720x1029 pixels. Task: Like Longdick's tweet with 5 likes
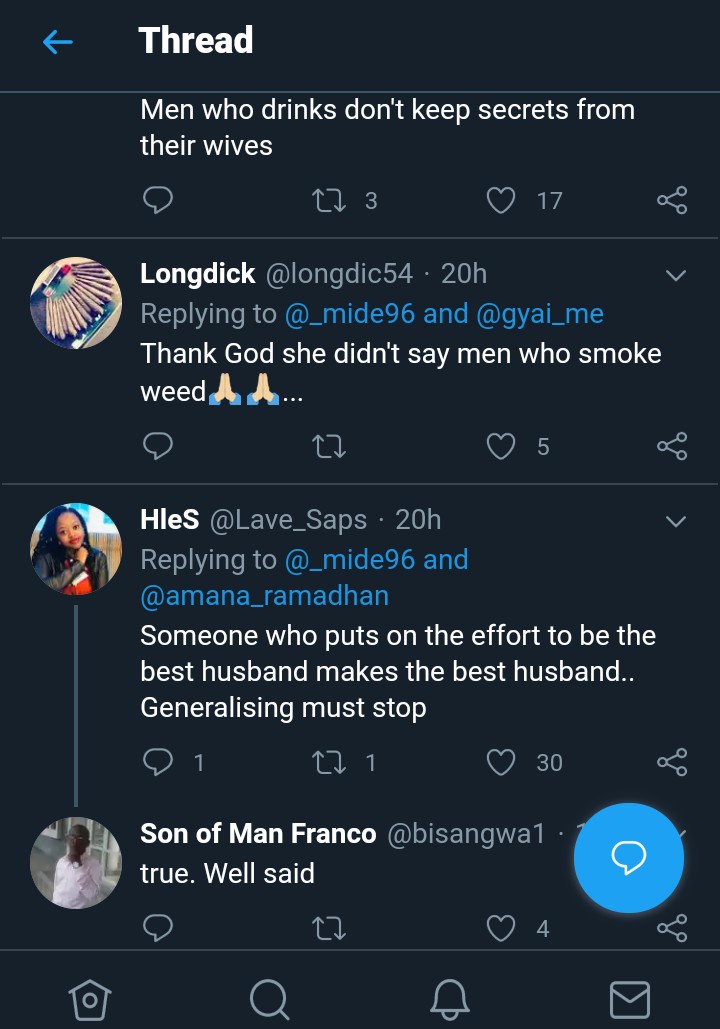(500, 446)
